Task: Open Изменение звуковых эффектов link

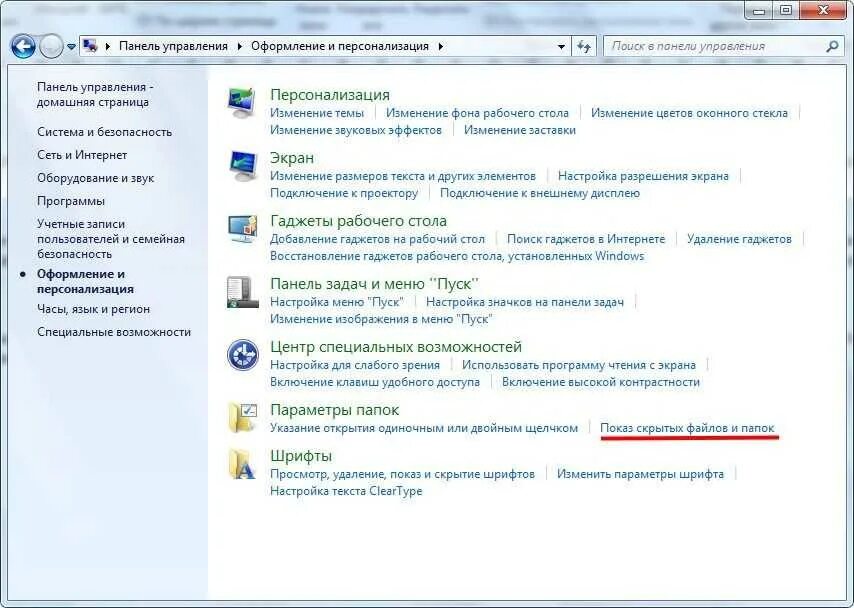Action: click(356, 130)
